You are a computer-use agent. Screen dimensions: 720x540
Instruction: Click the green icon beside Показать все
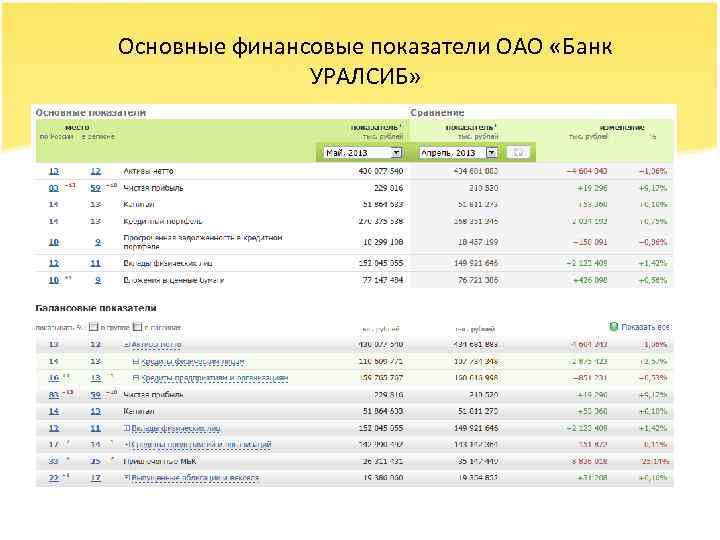click(613, 326)
